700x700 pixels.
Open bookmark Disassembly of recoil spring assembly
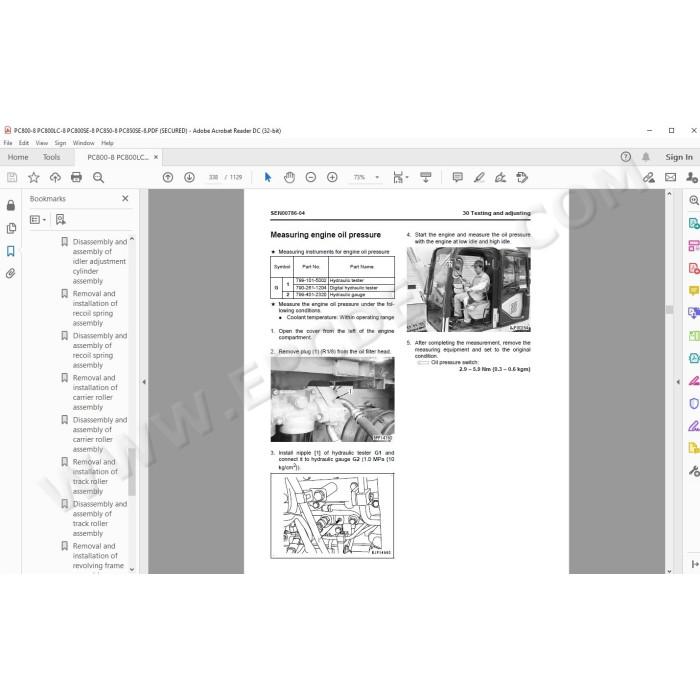[x=99, y=350]
